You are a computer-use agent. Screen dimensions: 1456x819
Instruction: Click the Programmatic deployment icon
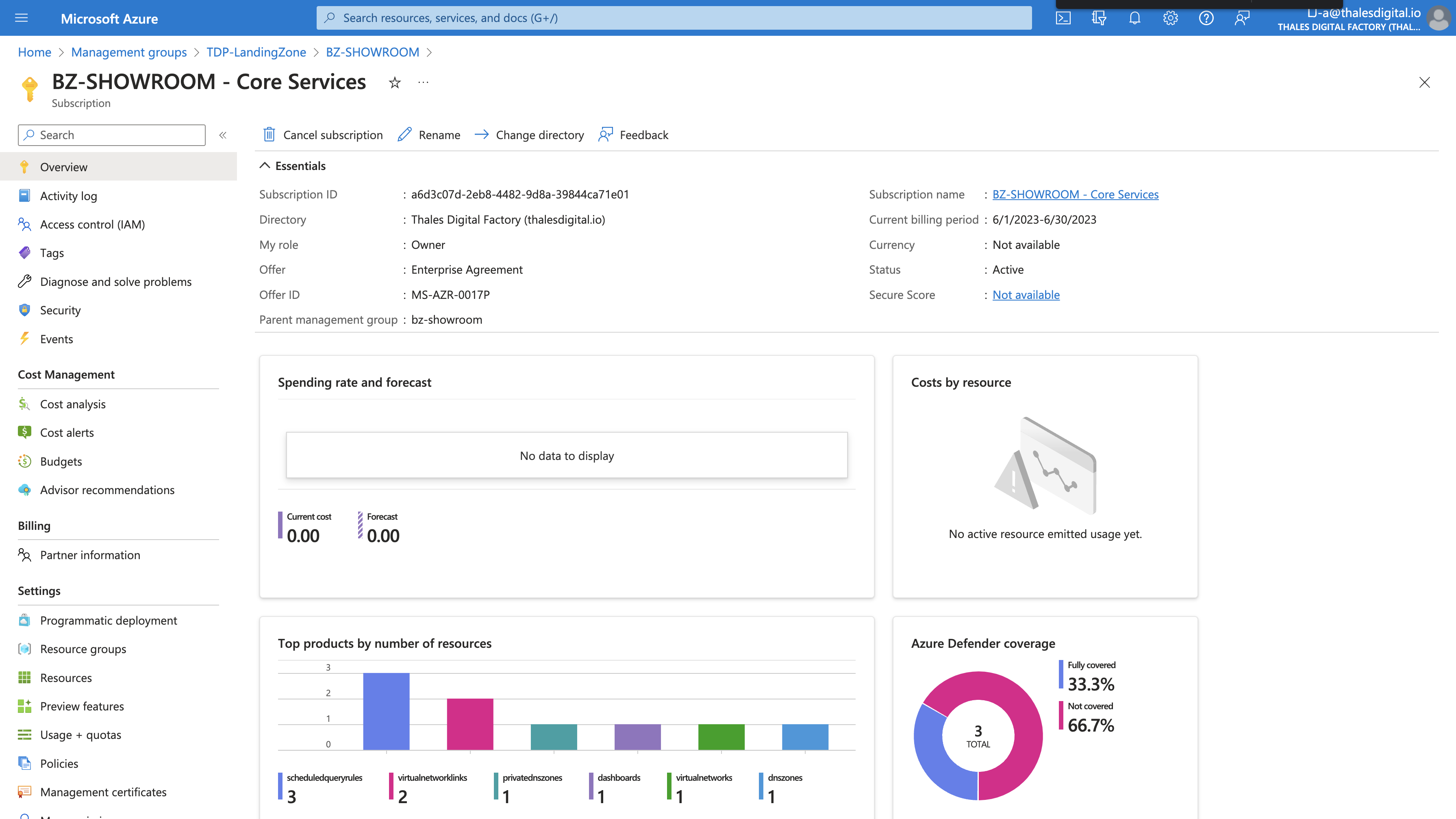tap(24, 621)
